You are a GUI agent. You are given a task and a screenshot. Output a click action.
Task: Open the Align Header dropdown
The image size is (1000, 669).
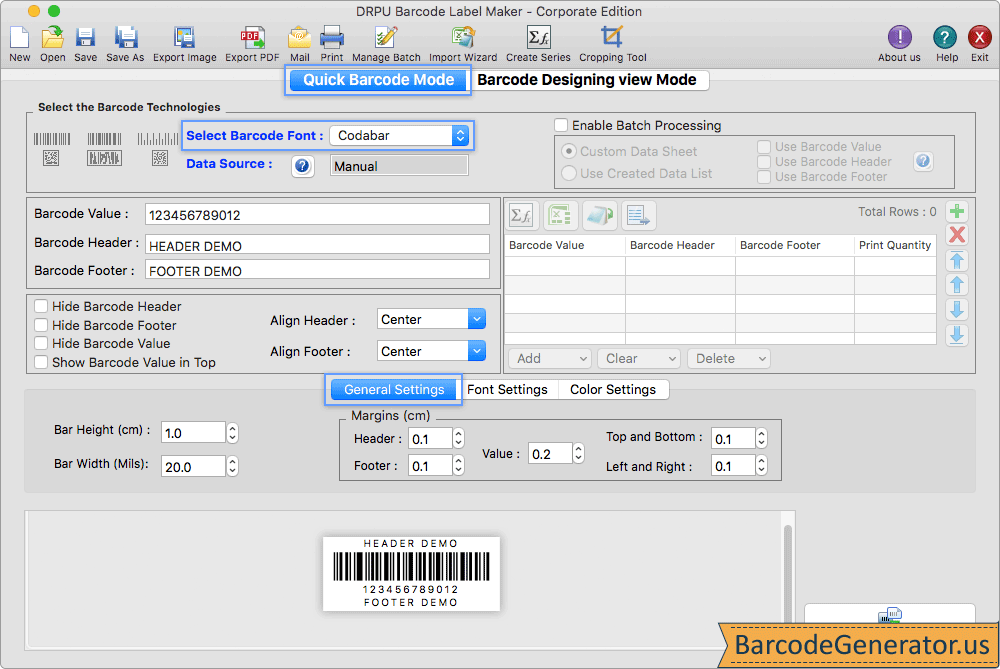click(432, 319)
